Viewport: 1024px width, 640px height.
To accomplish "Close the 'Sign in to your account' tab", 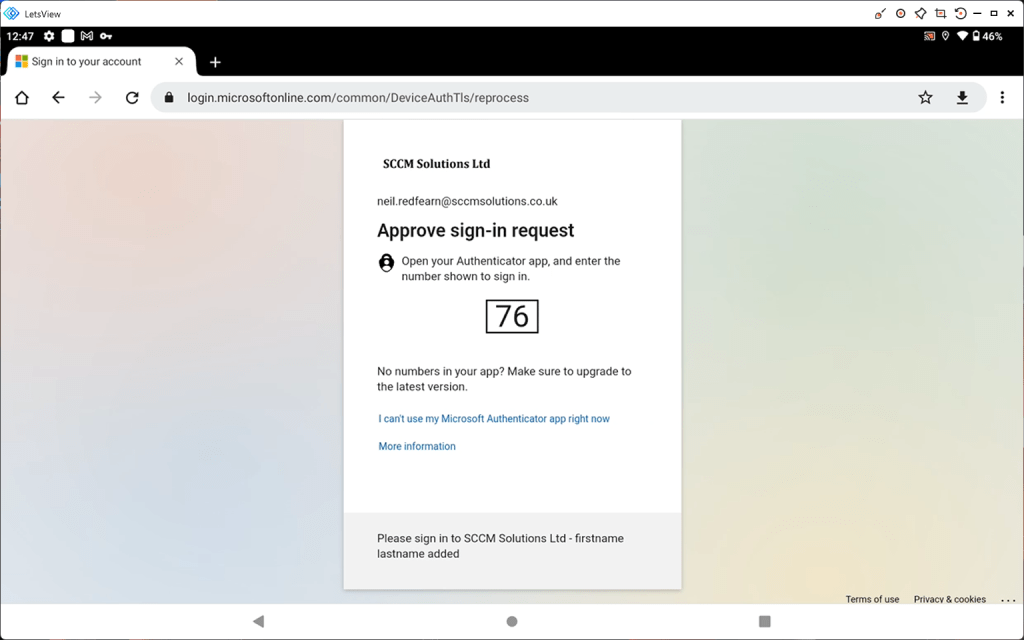I will pos(179,61).
